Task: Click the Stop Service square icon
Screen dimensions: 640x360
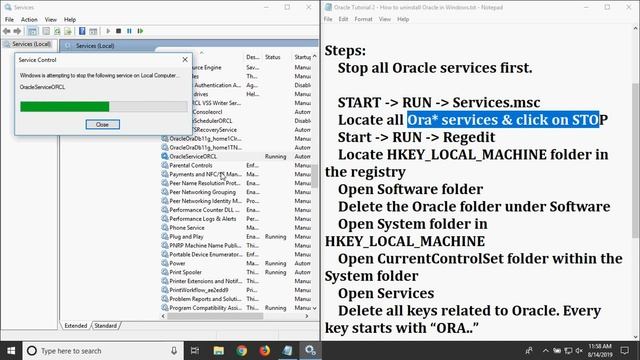Action: tap(118, 31)
